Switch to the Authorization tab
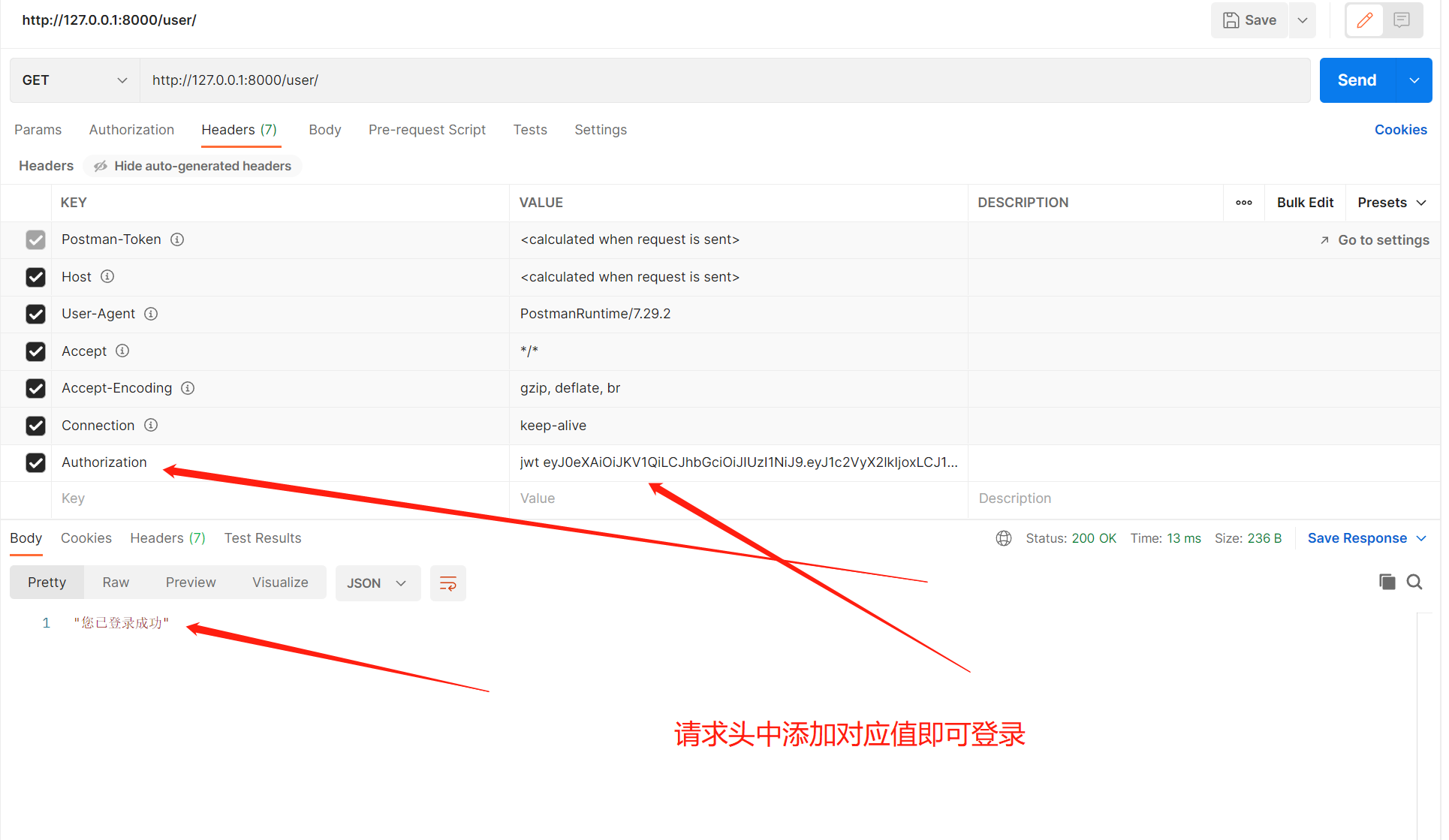The image size is (1449, 840). click(x=132, y=131)
